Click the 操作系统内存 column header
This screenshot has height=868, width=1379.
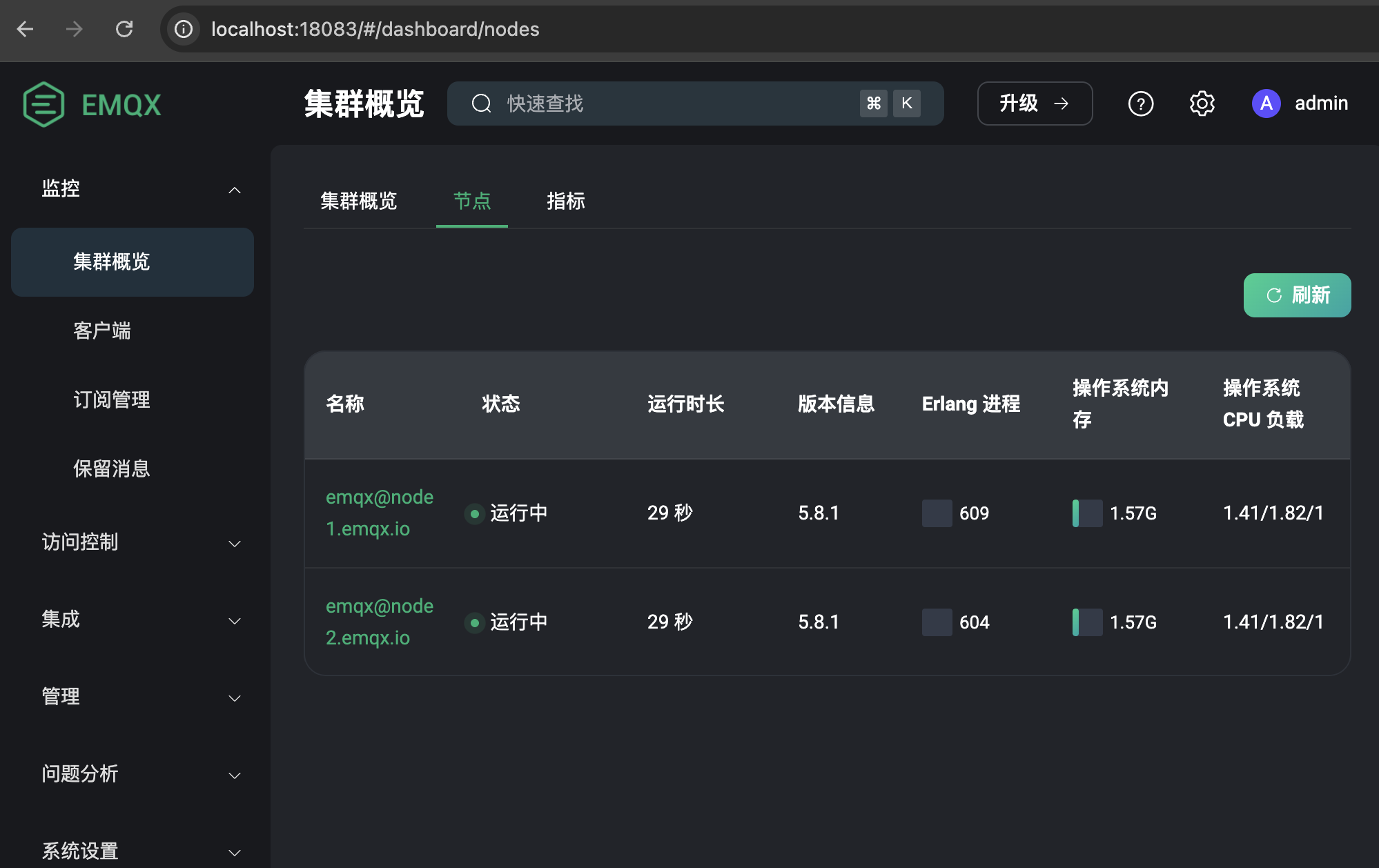tap(1121, 404)
